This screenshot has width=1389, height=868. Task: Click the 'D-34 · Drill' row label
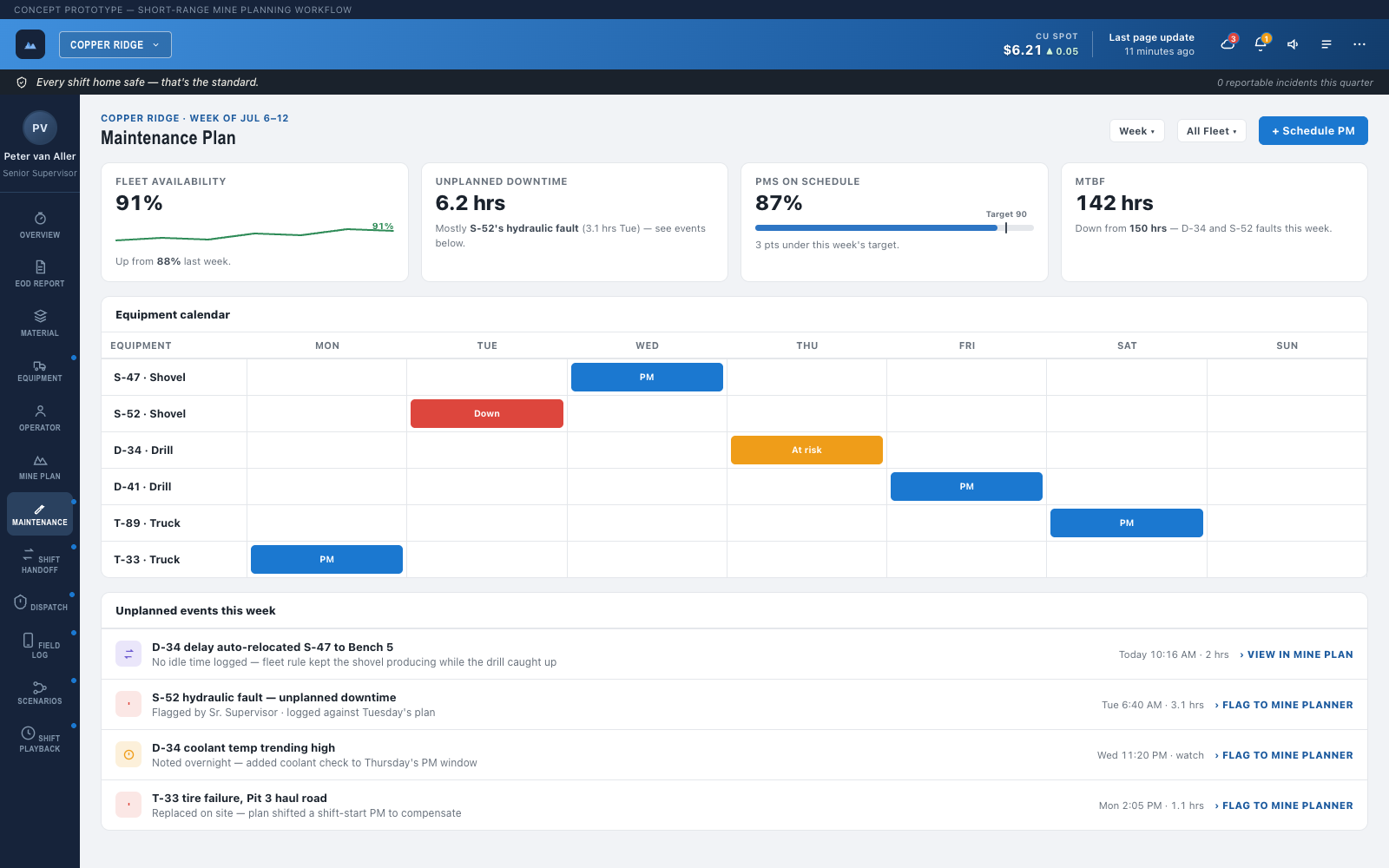coord(143,450)
